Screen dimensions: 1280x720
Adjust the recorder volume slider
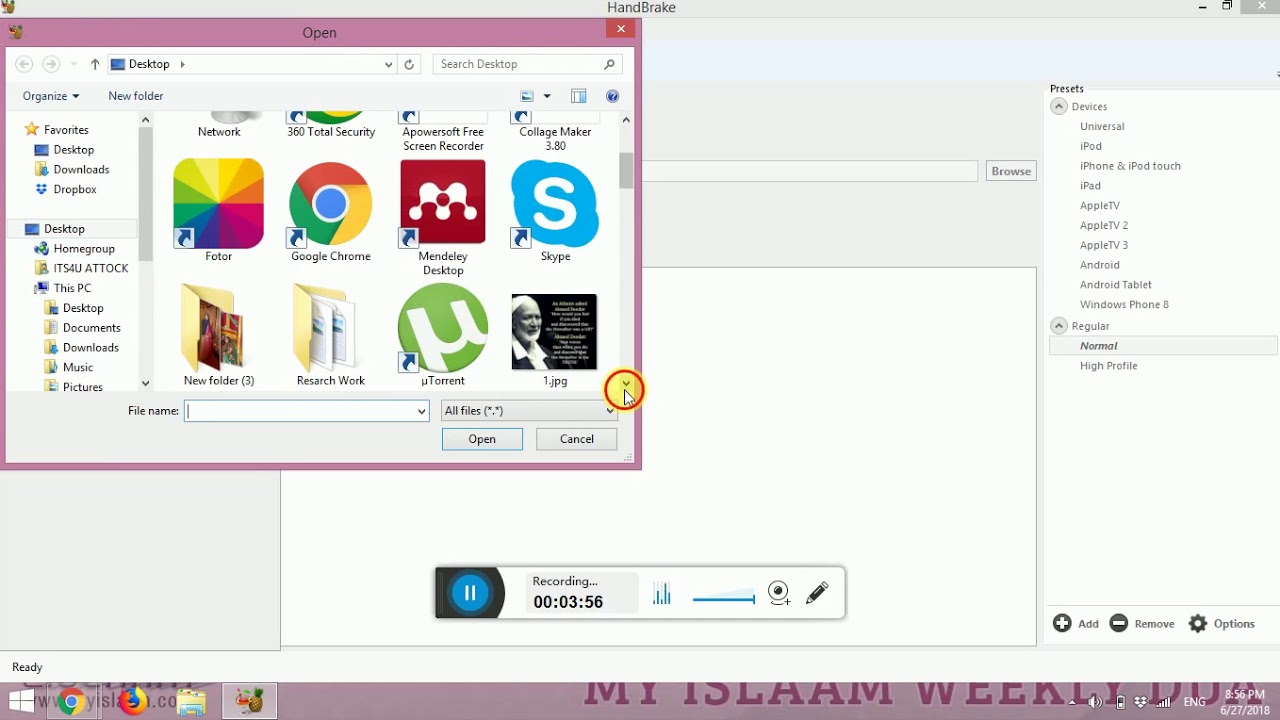[x=723, y=598]
